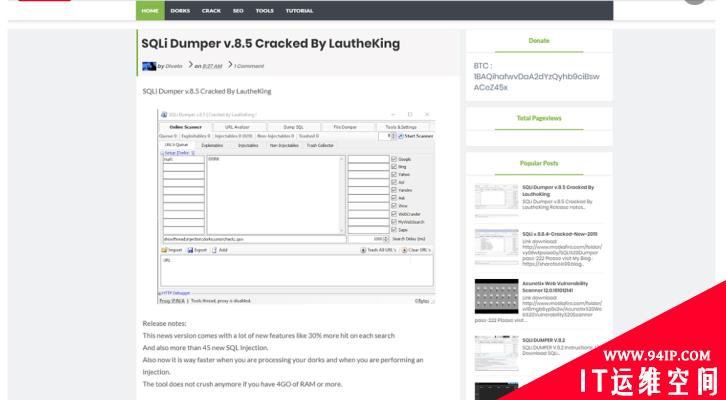Image resolution: width=726 pixels, height=400 pixels.
Task: Open popular post SQLi v.8.8.4 Cracked New link
Action: pos(560,234)
